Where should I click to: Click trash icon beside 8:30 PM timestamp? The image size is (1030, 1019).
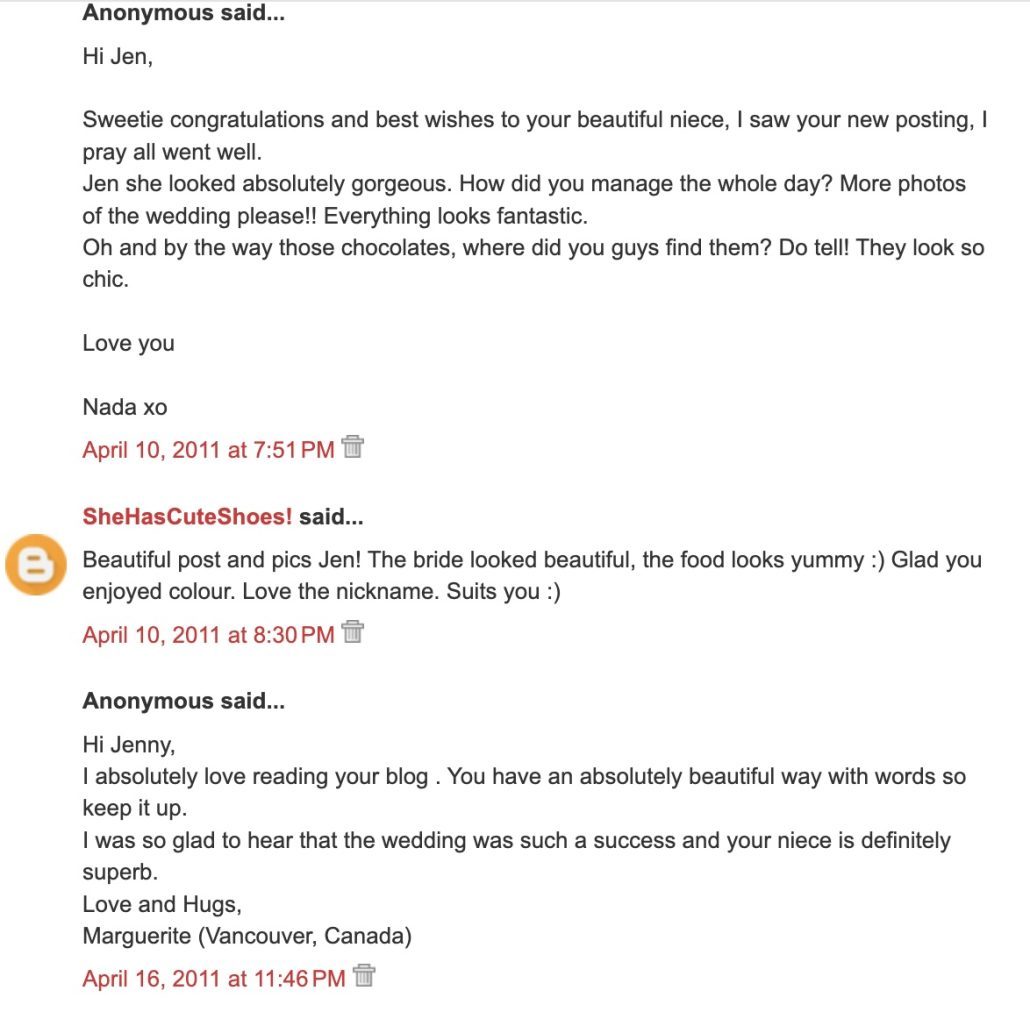pyautogui.click(x=352, y=632)
